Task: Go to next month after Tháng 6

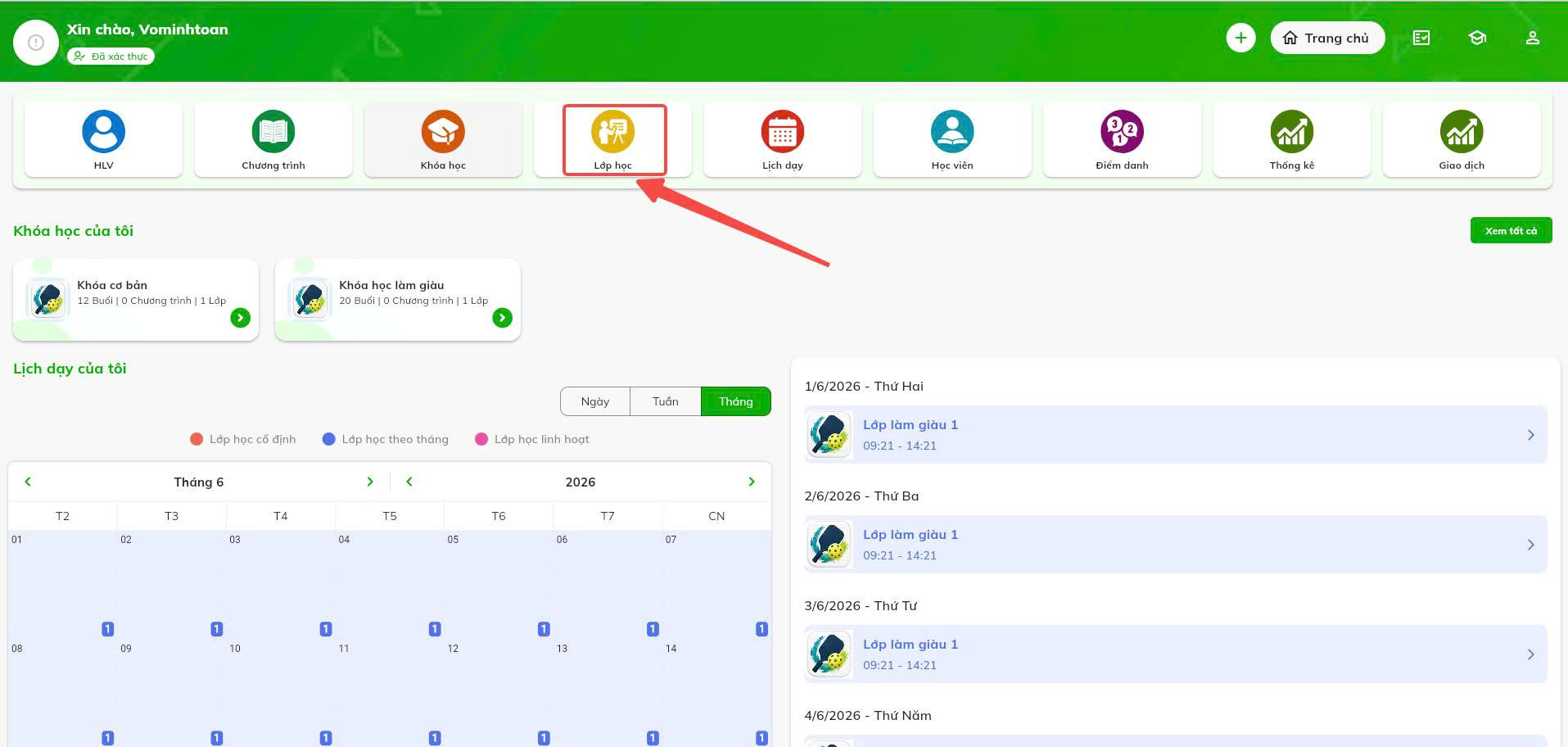Action: pyautogui.click(x=370, y=482)
